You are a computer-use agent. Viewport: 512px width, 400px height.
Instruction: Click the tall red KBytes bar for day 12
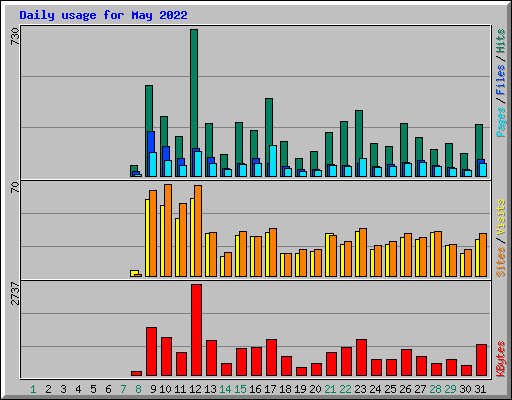coord(196,330)
